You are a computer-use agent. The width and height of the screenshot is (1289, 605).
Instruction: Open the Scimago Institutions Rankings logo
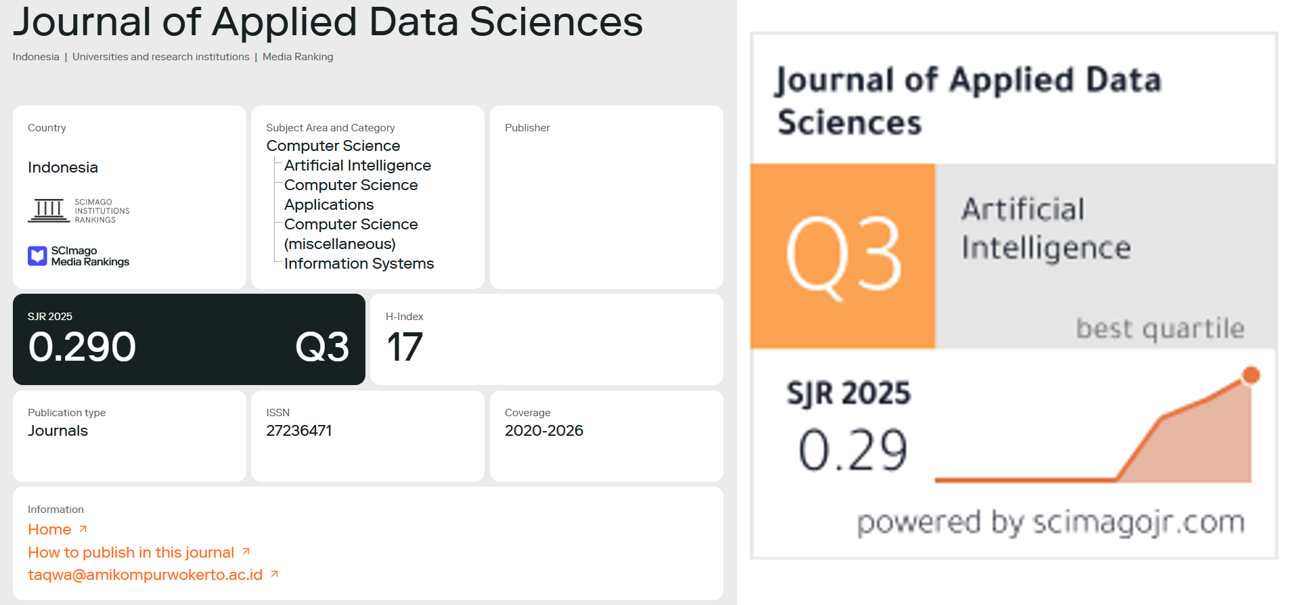tap(79, 210)
